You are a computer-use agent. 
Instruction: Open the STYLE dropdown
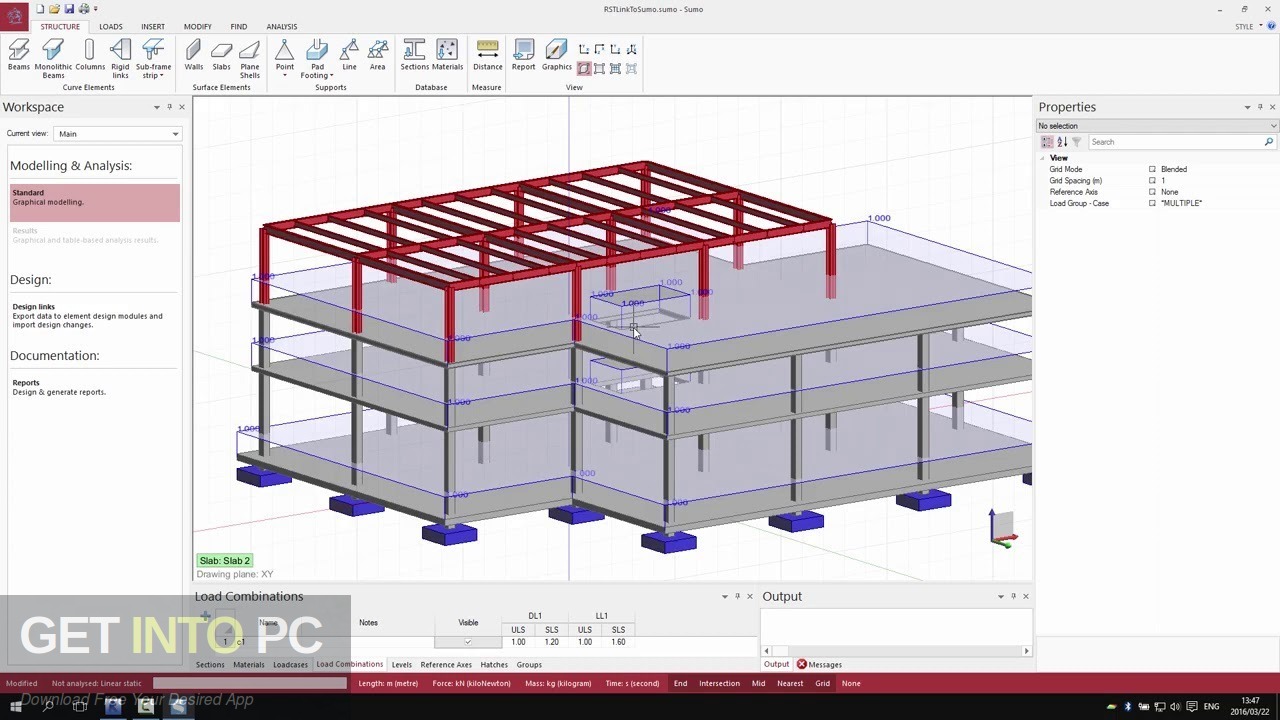point(1248,27)
